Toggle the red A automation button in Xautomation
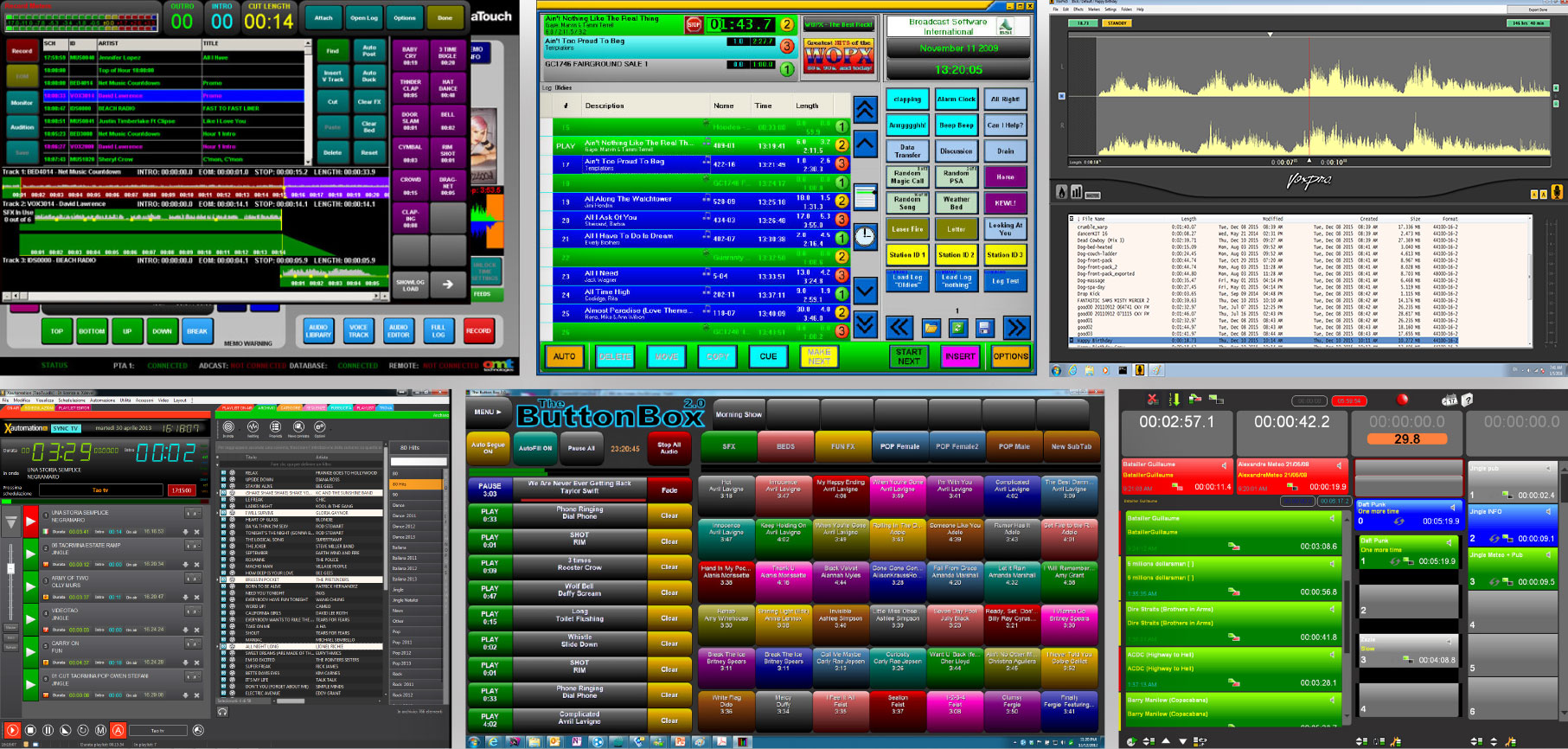Screen dimensions: 1568x749 118,731
